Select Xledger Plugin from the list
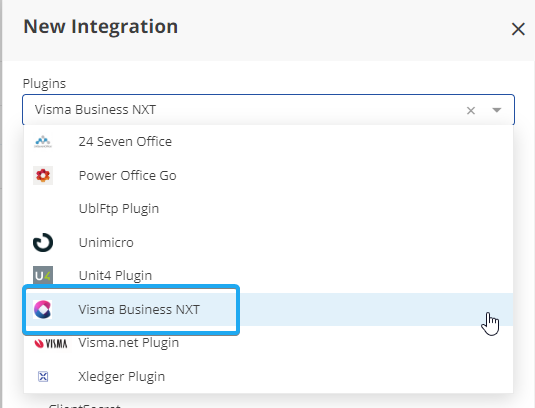The width and height of the screenshot is (535, 408). tap(268, 376)
